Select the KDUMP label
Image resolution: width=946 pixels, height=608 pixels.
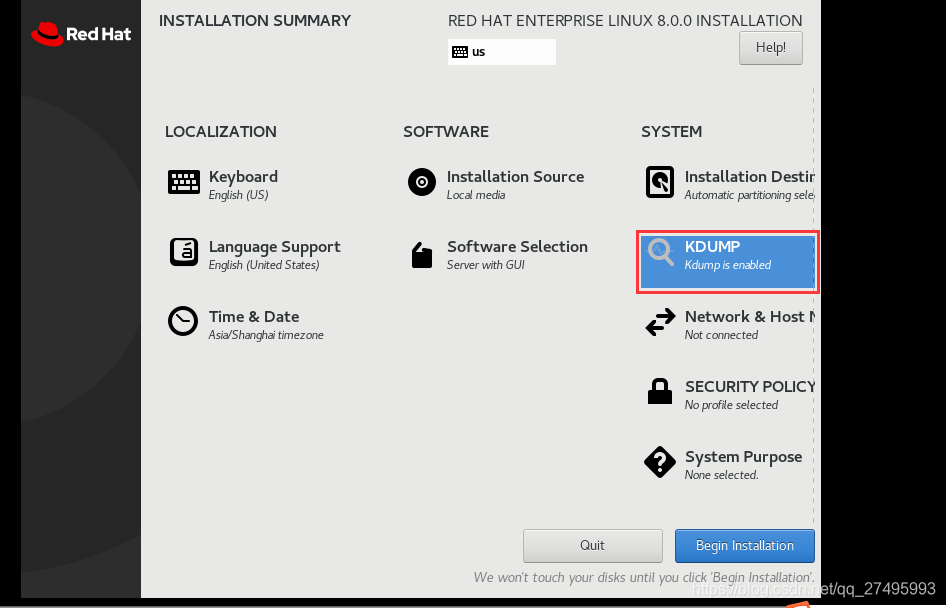713,246
